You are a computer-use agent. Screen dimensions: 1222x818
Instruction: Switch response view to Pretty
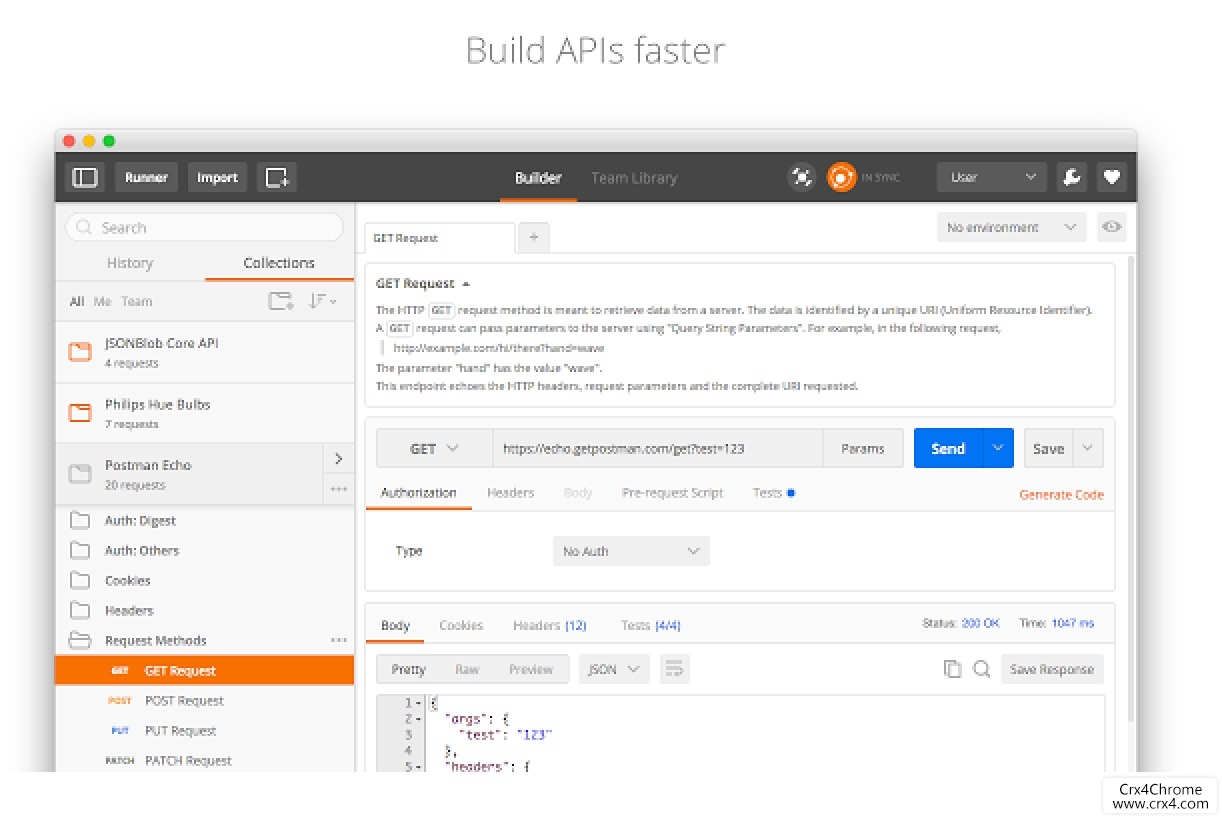coord(409,669)
